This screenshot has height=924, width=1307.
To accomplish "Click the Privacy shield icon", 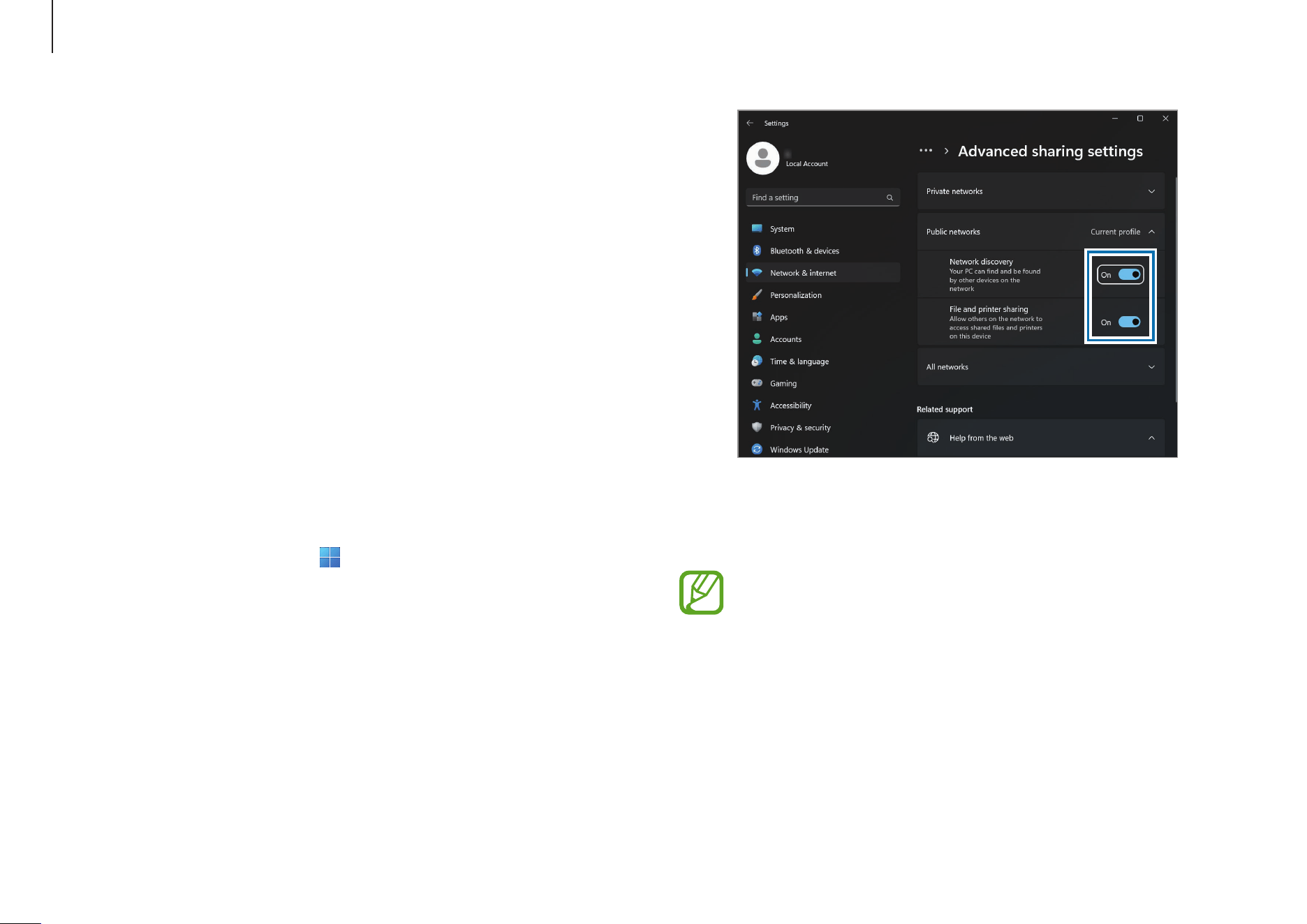I will [757, 427].
